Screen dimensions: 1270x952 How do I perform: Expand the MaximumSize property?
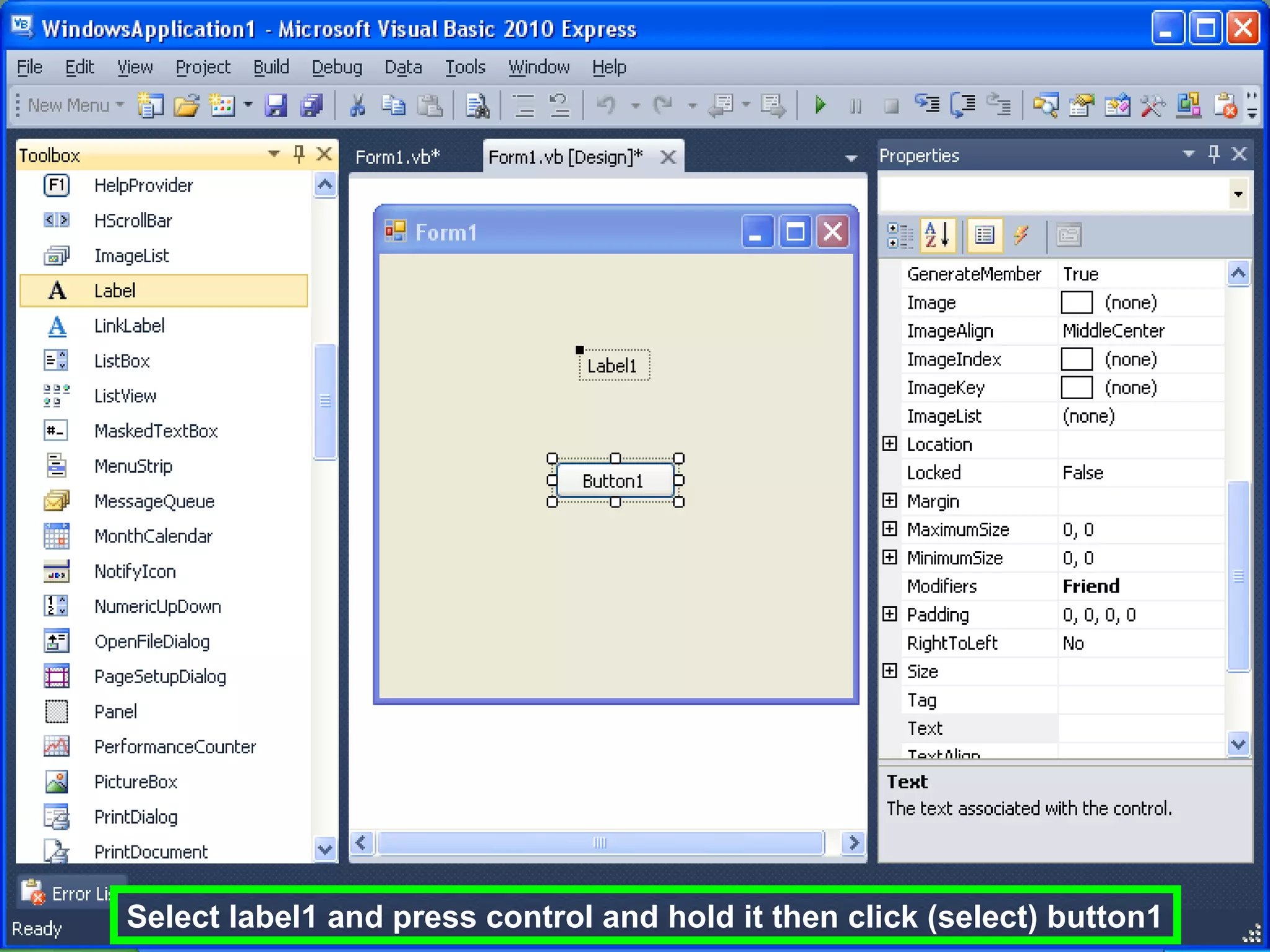(x=890, y=529)
